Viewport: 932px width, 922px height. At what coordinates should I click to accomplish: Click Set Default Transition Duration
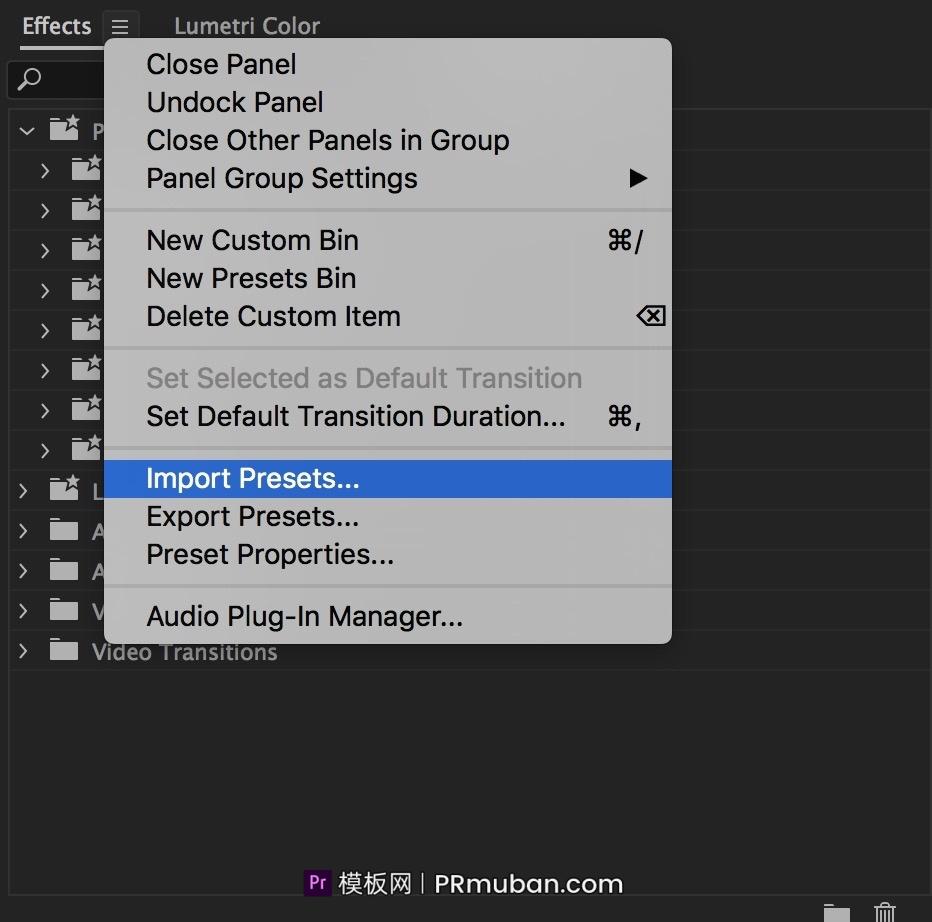(355, 416)
